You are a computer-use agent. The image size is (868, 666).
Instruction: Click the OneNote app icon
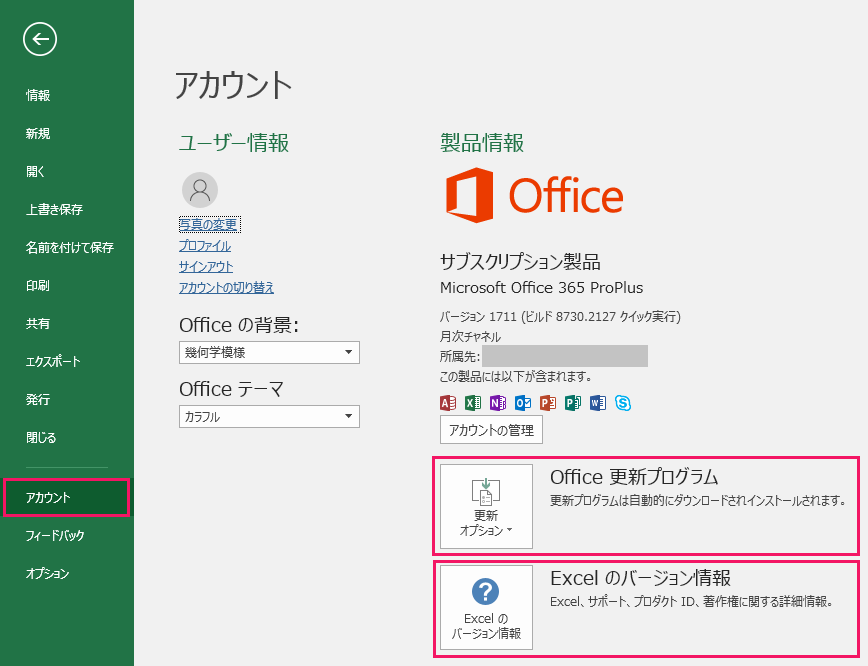pyautogui.click(x=498, y=403)
